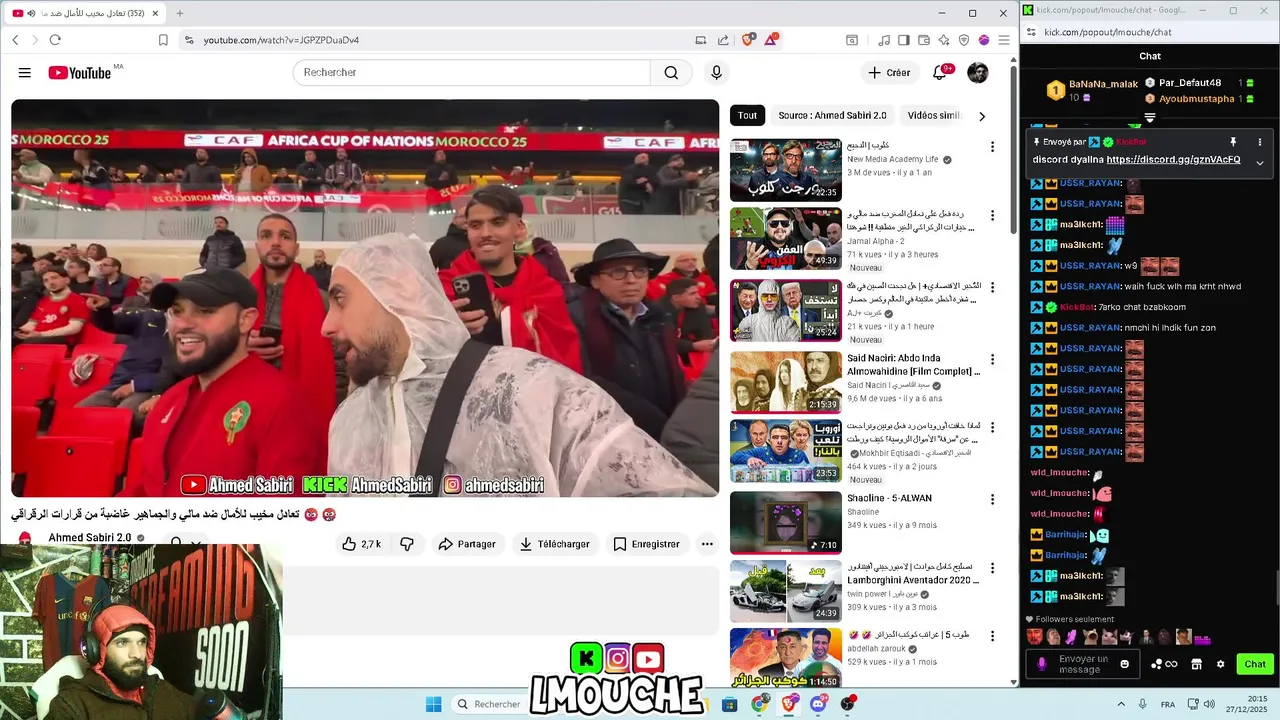Select Source : Ahmed Sabiri 2.0 chip

[x=832, y=116]
